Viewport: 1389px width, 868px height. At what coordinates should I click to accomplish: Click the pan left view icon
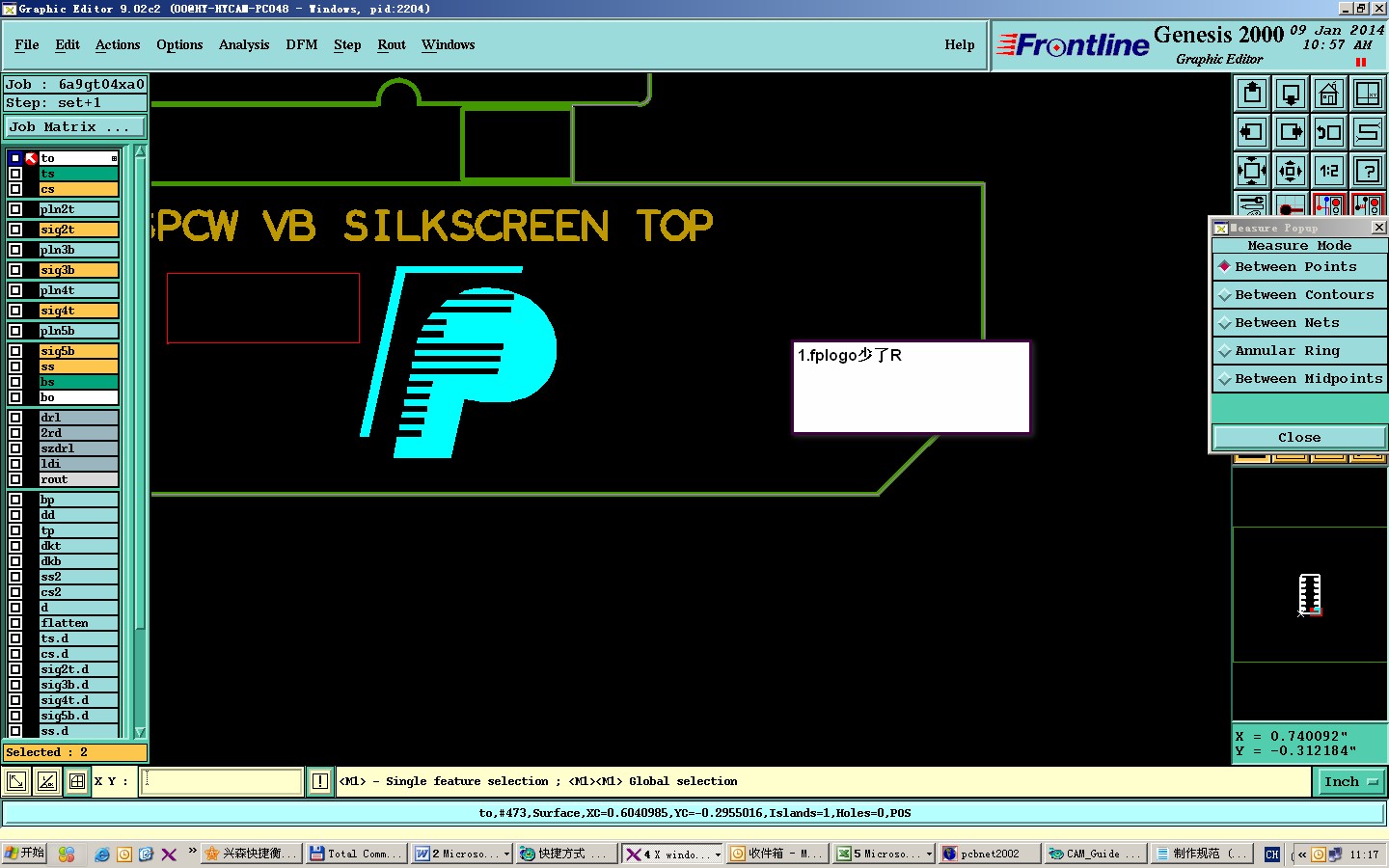pos(1252,132)
